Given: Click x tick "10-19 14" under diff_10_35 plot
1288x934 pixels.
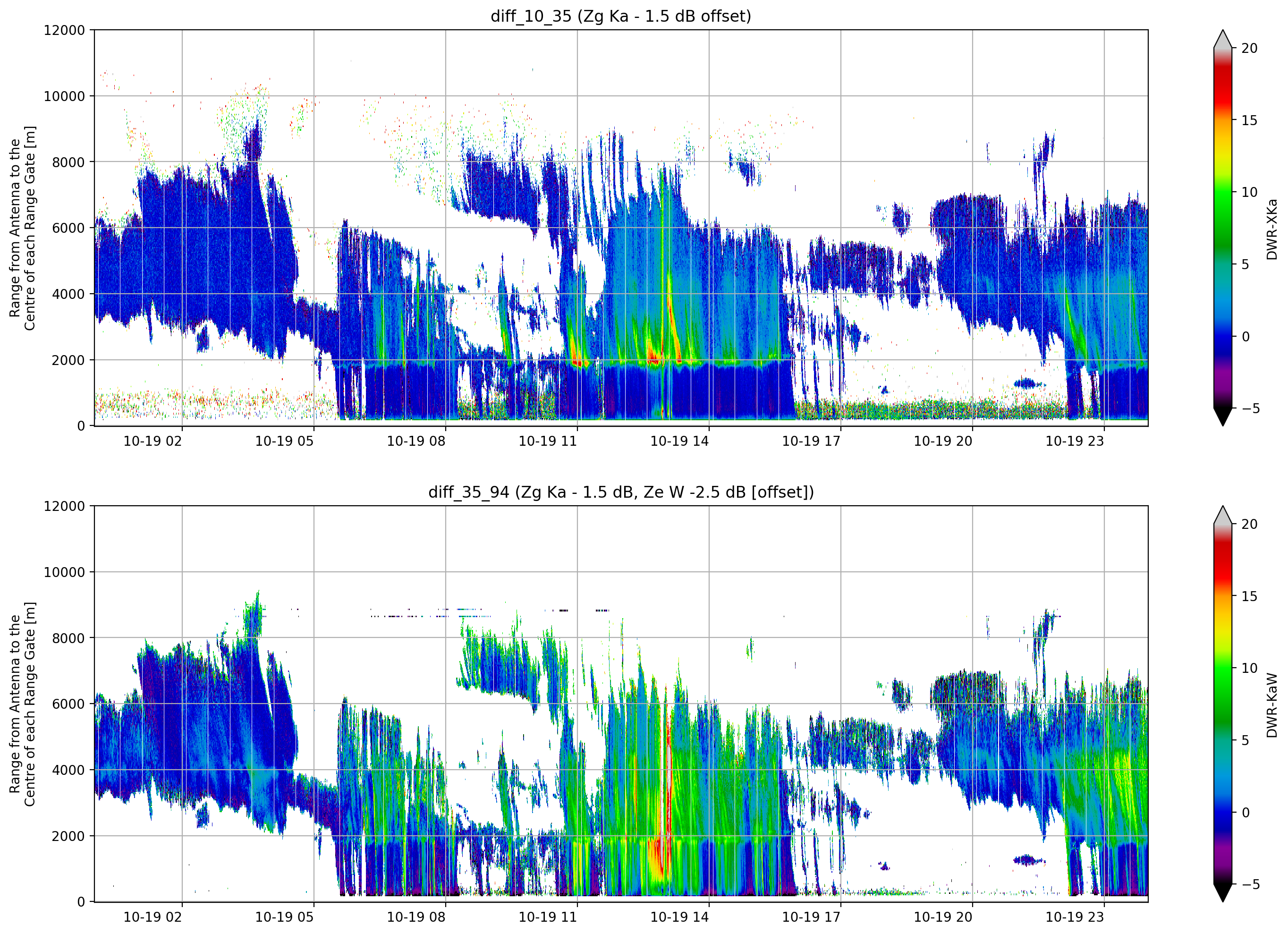Looking at the screenshot, I should coord(680,442).
